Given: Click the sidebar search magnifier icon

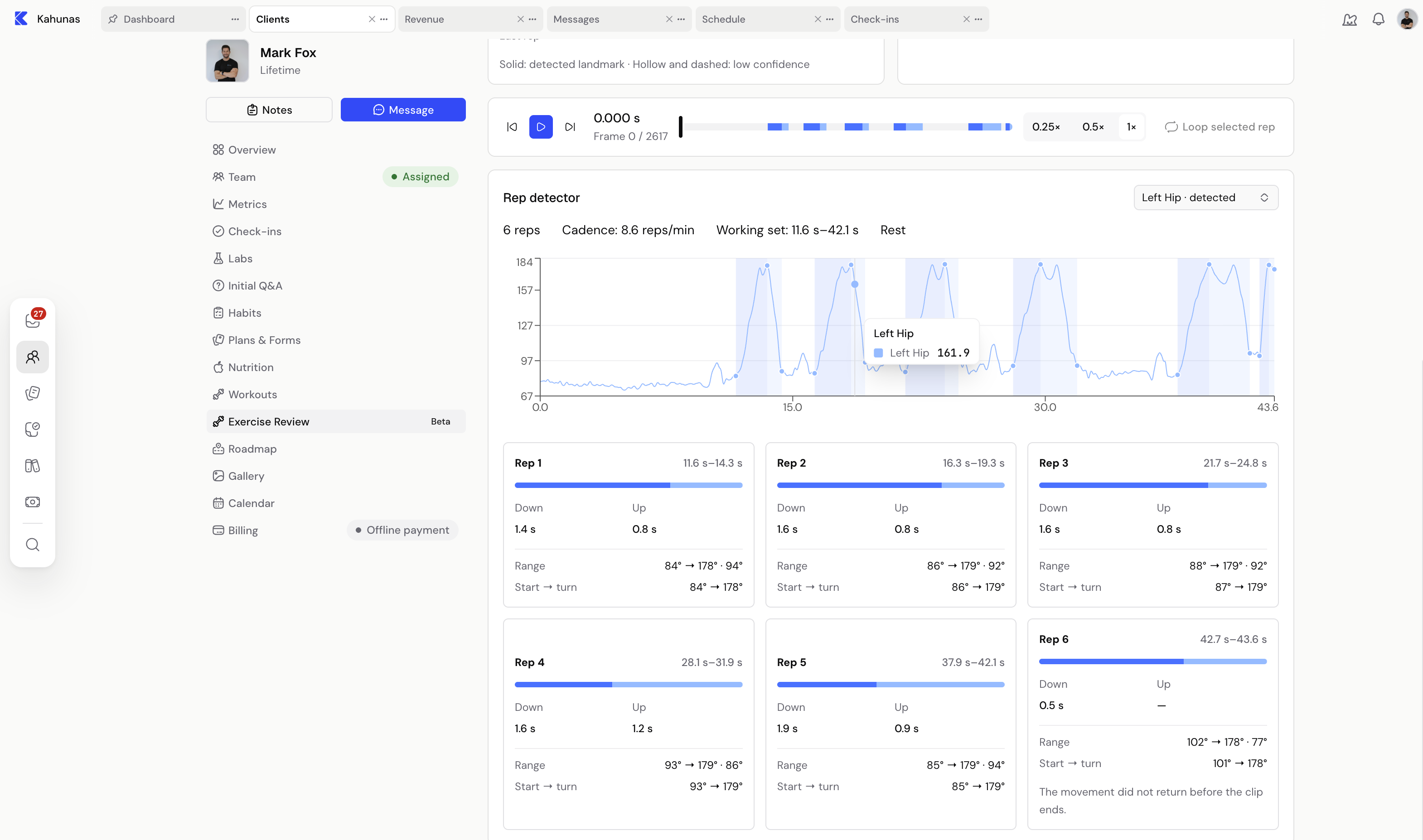Looking at the screenshot, I should click(33, 545).
